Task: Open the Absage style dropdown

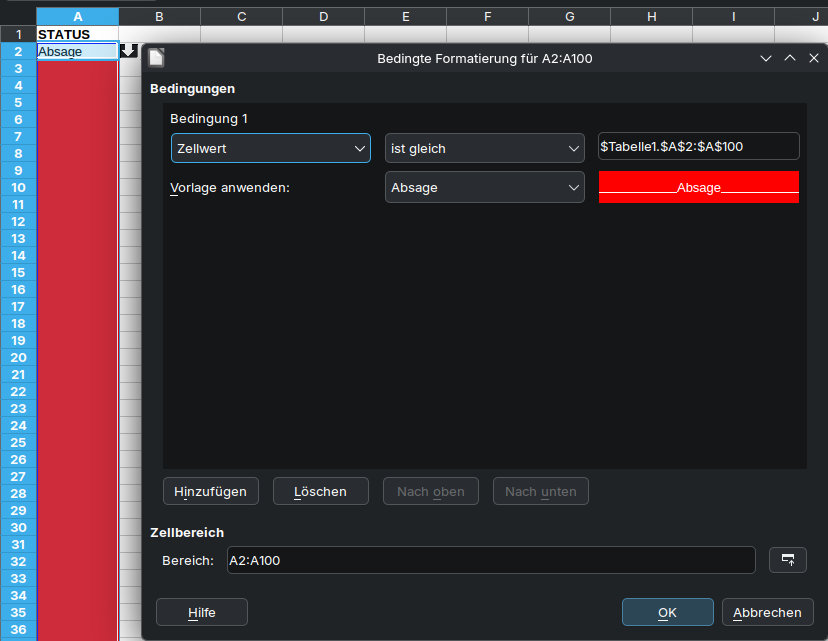Action: coord(484,187)
